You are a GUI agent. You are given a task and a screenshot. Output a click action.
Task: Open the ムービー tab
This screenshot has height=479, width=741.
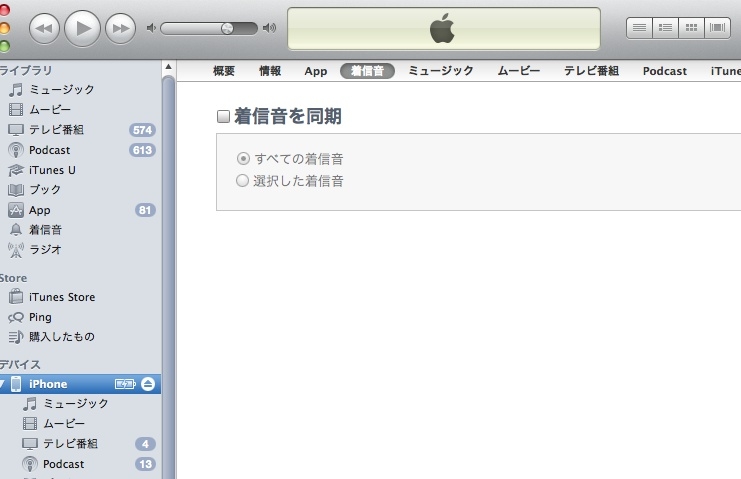(x=518, y=71)
